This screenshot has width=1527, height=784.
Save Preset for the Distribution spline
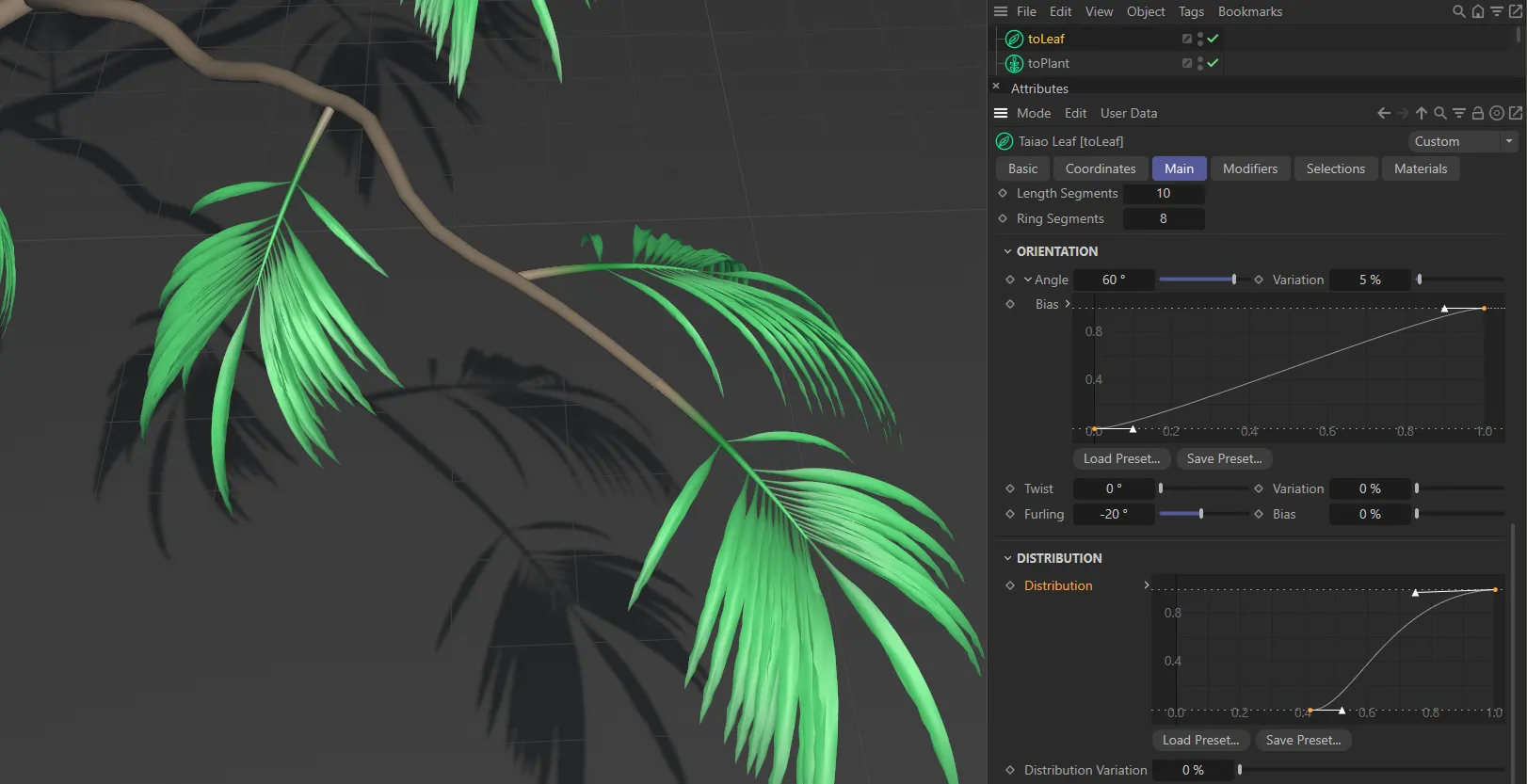coord(1303,740)
